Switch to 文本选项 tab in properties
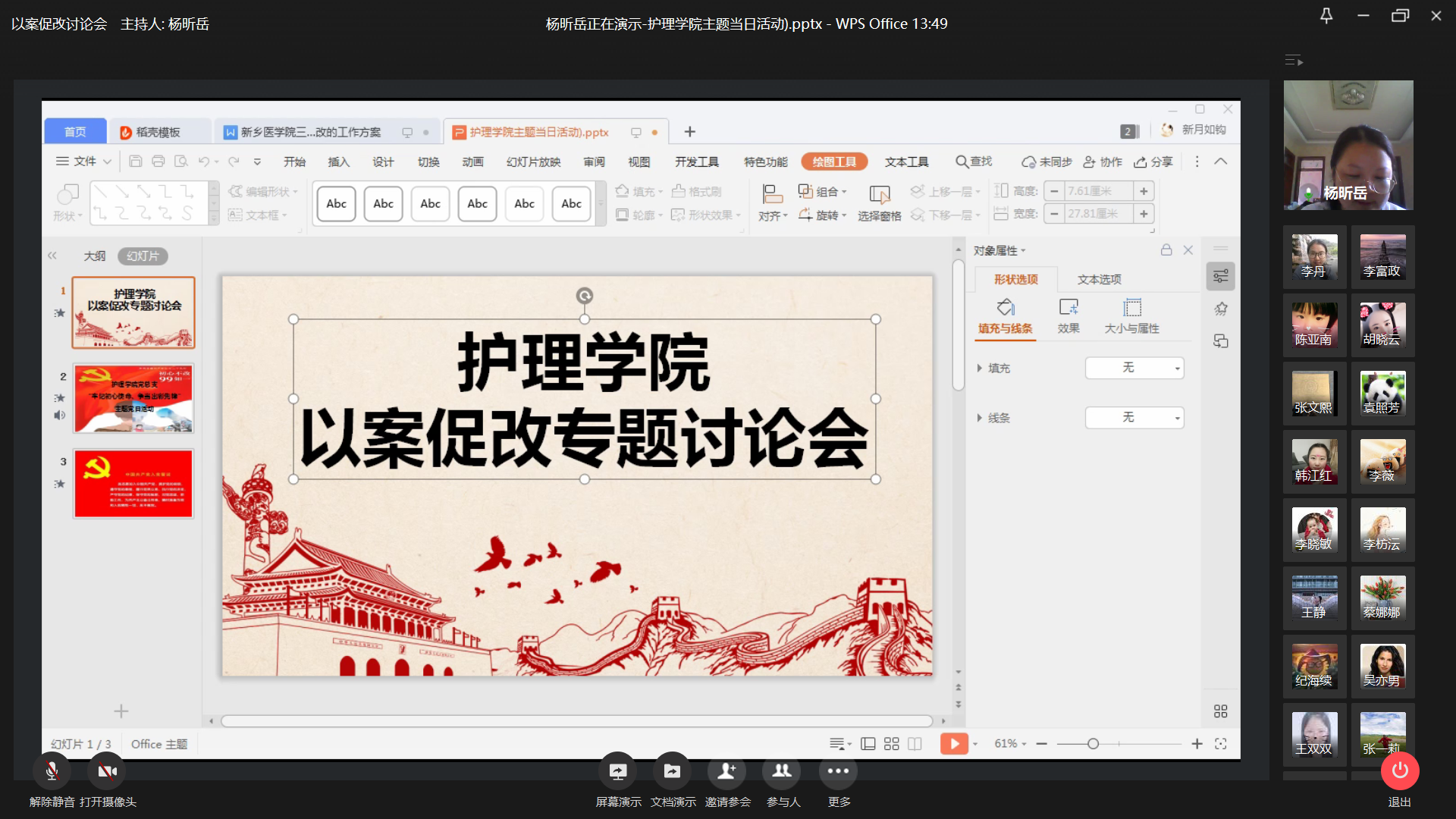 [x=1099, y=280]
